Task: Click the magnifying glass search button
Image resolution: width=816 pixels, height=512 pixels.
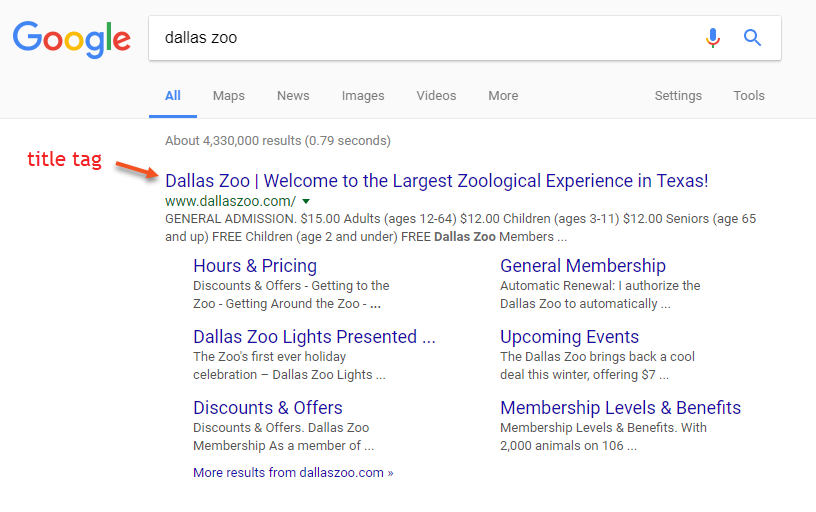Action: tap(753, 38)
